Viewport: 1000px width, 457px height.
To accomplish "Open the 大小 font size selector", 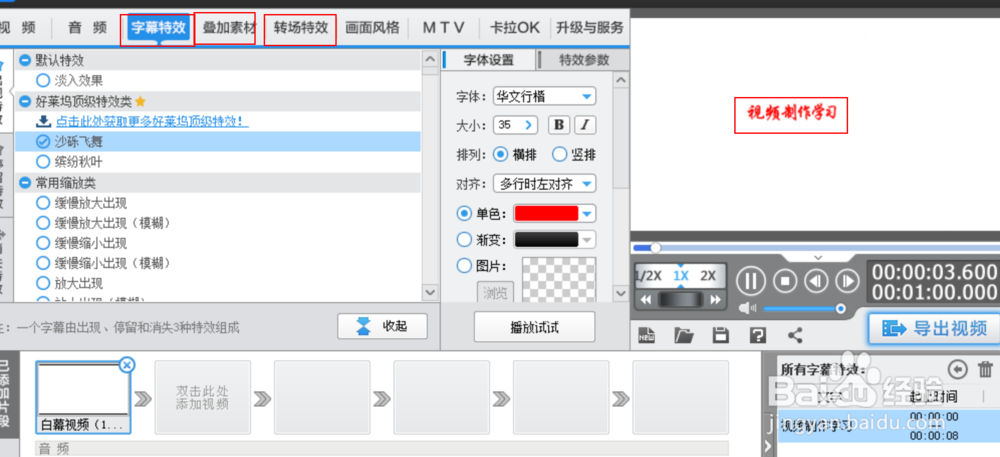I will pyautogui.click(x=515, y=125).
